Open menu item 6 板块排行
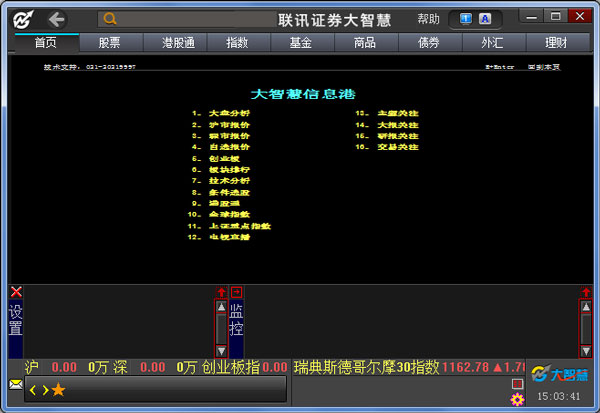Image resolution: width=600 pixels, height=413 pixels. tap(221, 170)
